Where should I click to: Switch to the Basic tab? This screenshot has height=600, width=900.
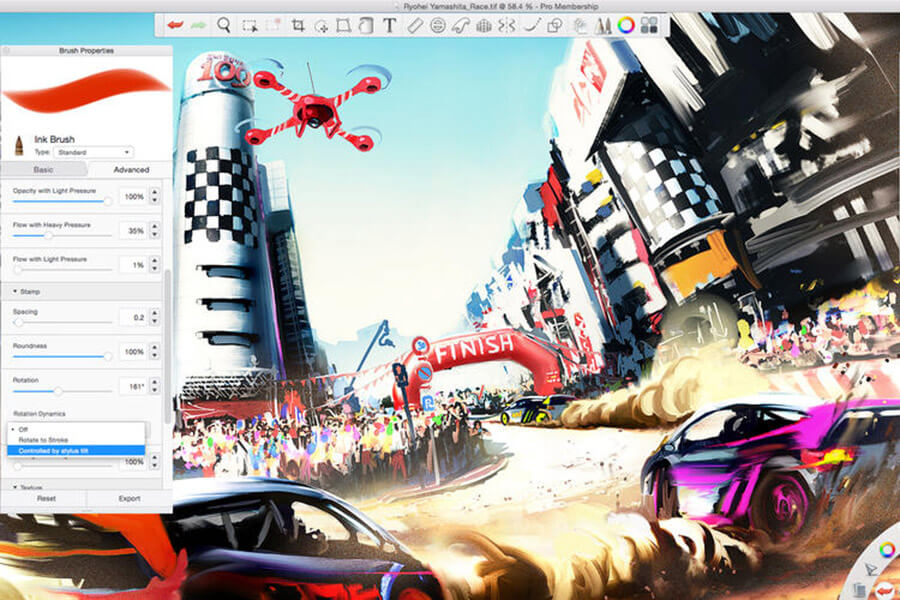click(44, 169)
